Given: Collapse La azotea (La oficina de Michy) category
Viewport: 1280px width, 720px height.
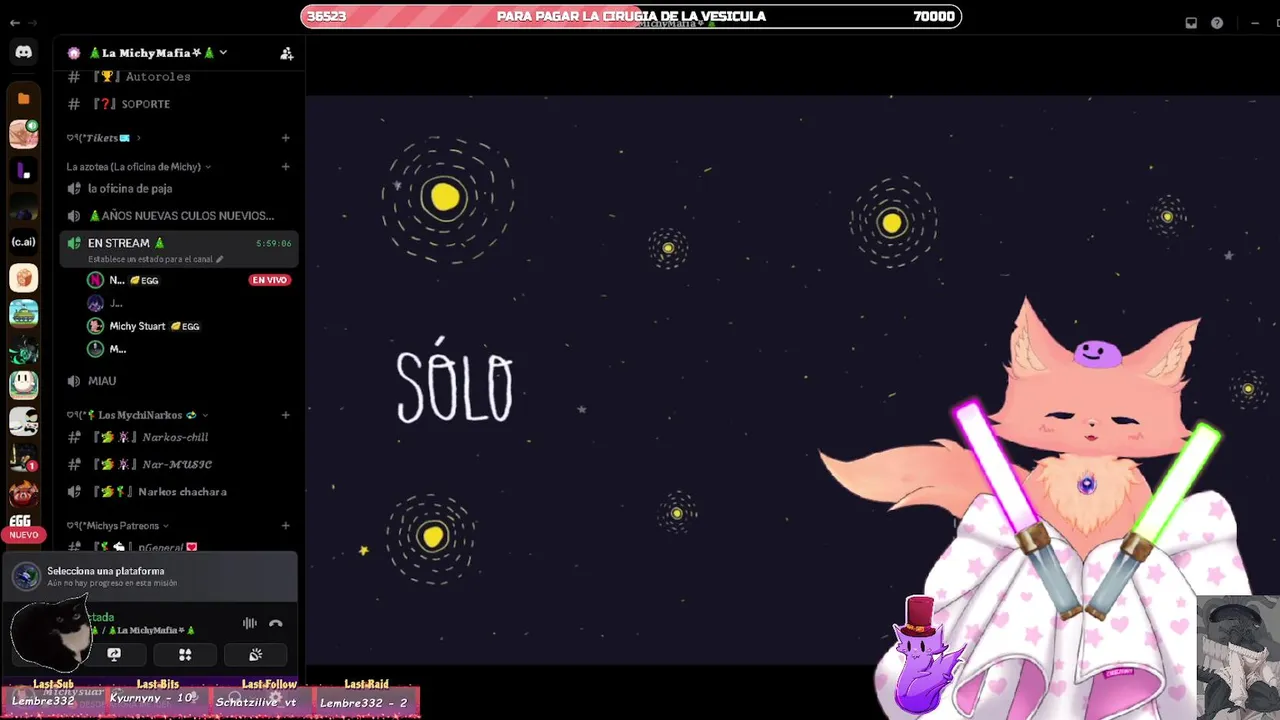Looking at the screenshot, I should [139, 167].
